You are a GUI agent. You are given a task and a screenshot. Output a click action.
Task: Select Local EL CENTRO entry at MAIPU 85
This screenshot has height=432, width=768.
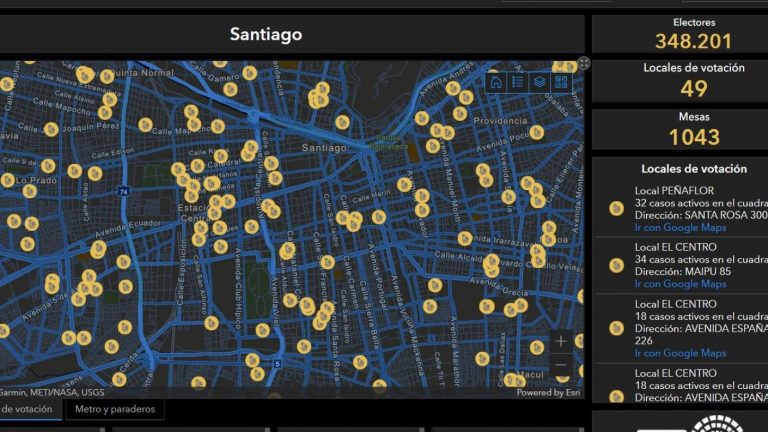690,264
